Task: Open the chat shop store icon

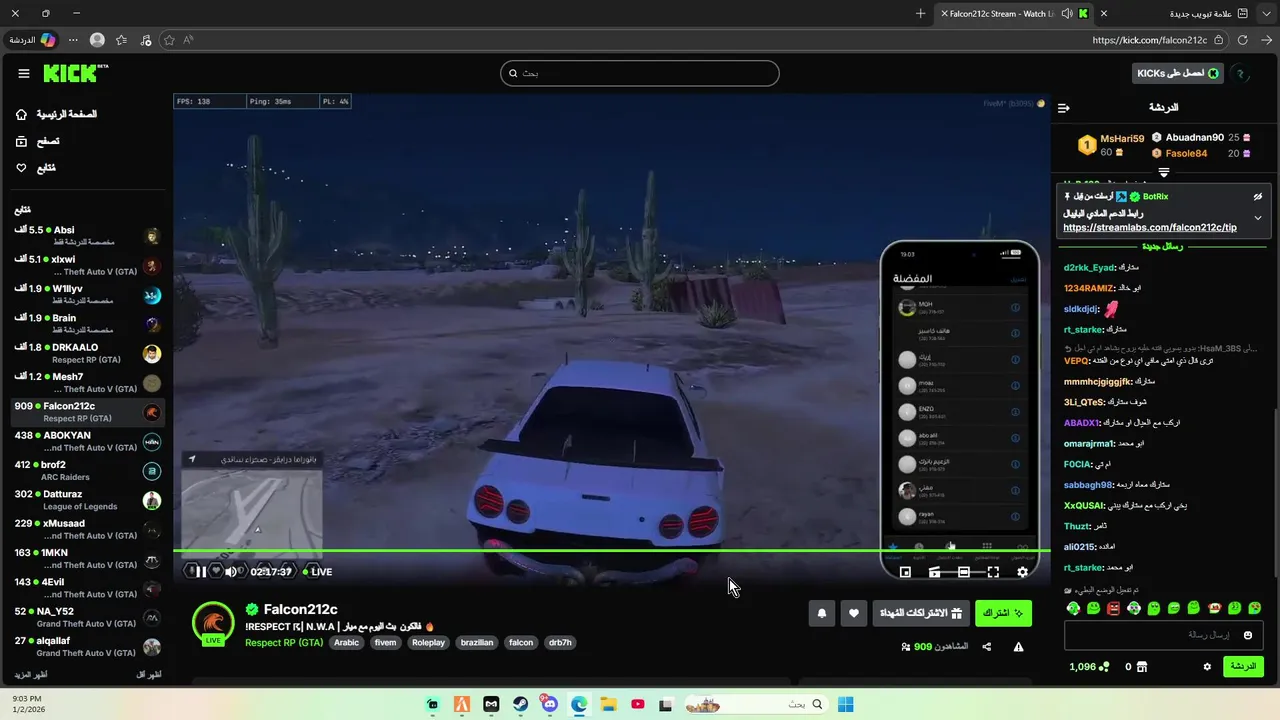Action: click(x=1142, y=666)
